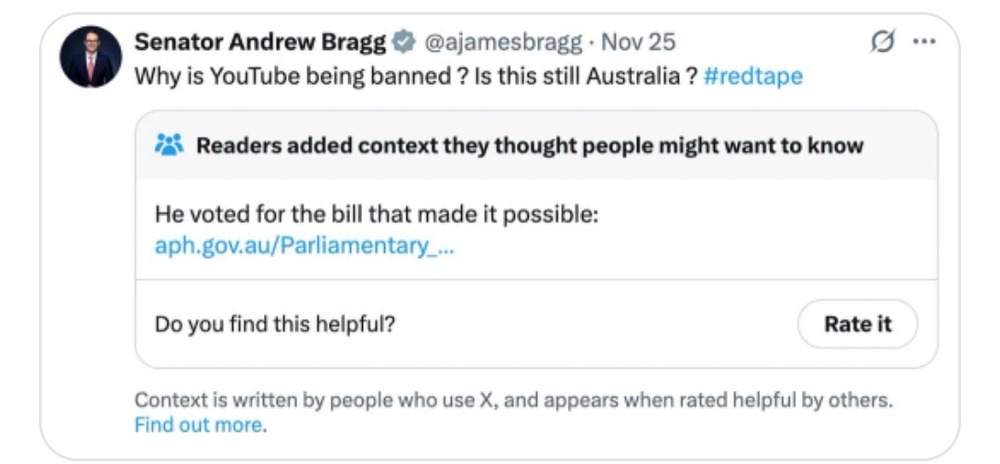Click the 'Readers added context' header text
Image resolution: width=1000 pixels, height=464 pixels.
pos(529,146)
